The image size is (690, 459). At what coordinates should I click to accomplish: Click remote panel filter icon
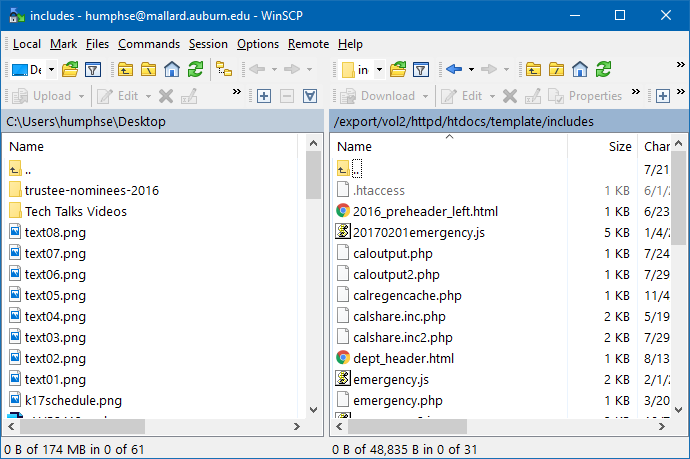[421, 70]
